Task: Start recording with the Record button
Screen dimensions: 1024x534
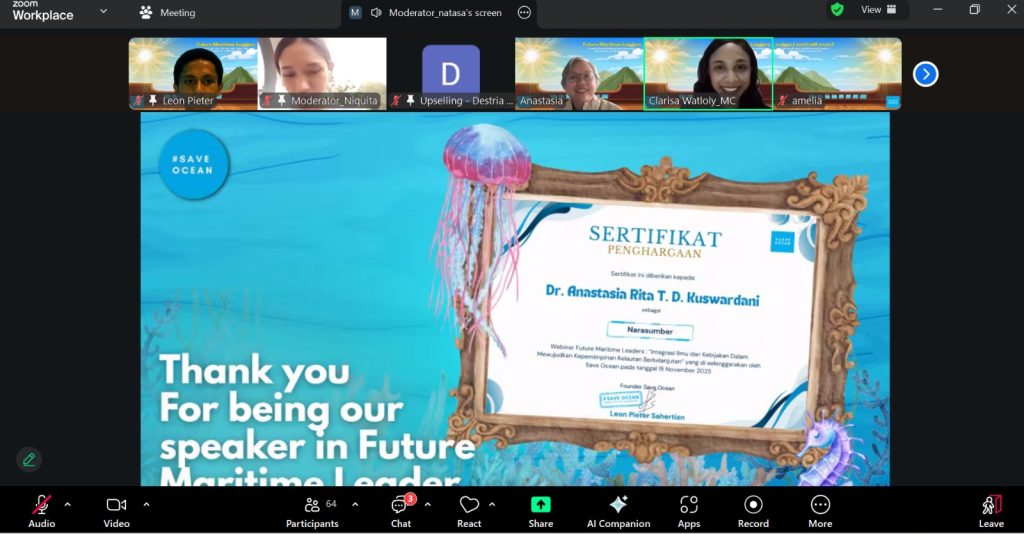Action: 753,511
